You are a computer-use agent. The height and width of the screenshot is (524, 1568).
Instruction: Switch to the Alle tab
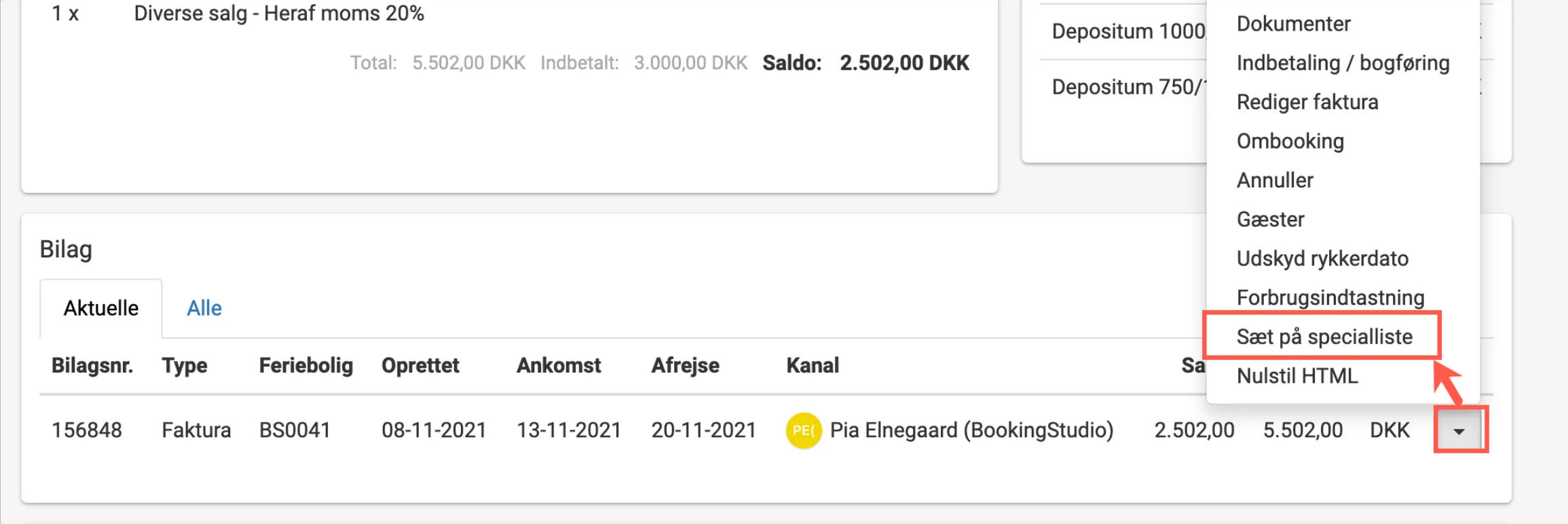[203, 307]
